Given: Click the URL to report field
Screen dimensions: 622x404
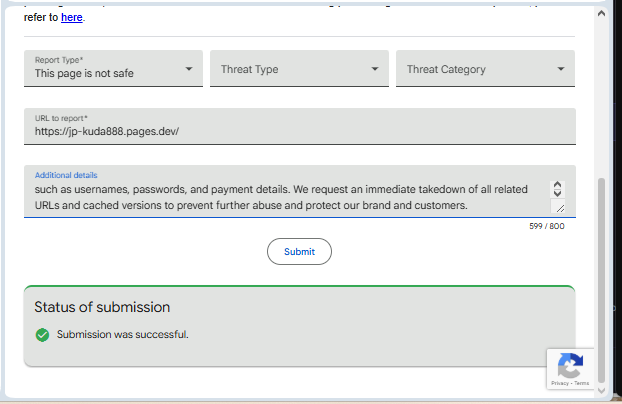Looking at the screenshot, I should [x=299, y=131].
